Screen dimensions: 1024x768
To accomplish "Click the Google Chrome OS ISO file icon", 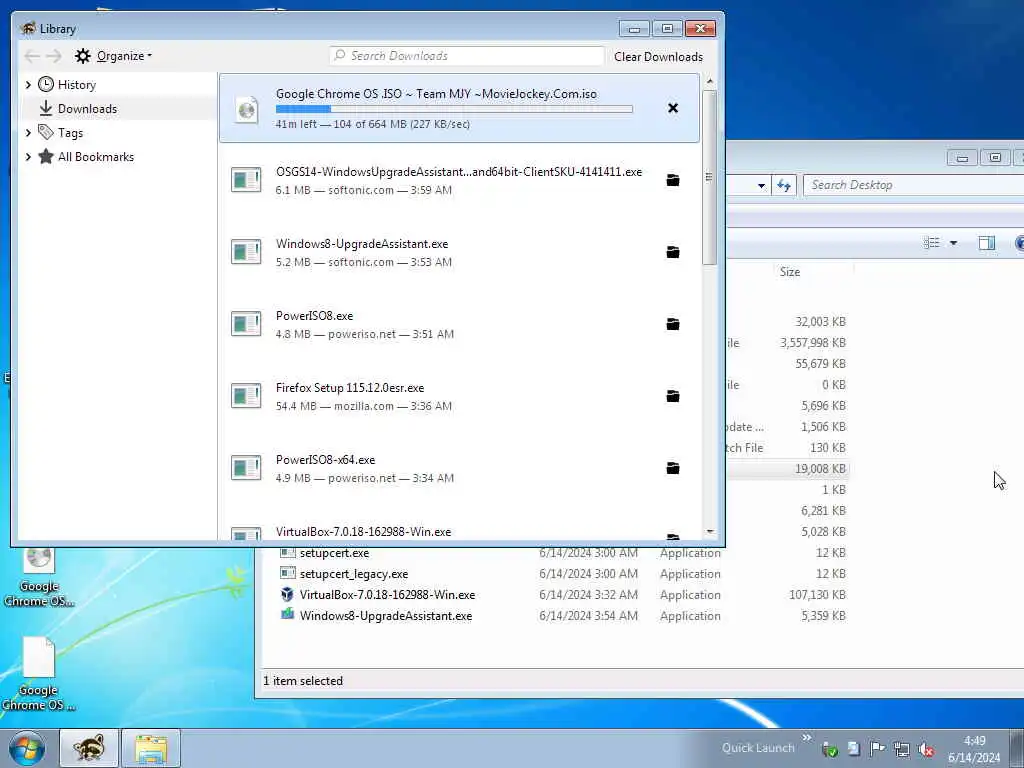I will [x=246, y=109].
